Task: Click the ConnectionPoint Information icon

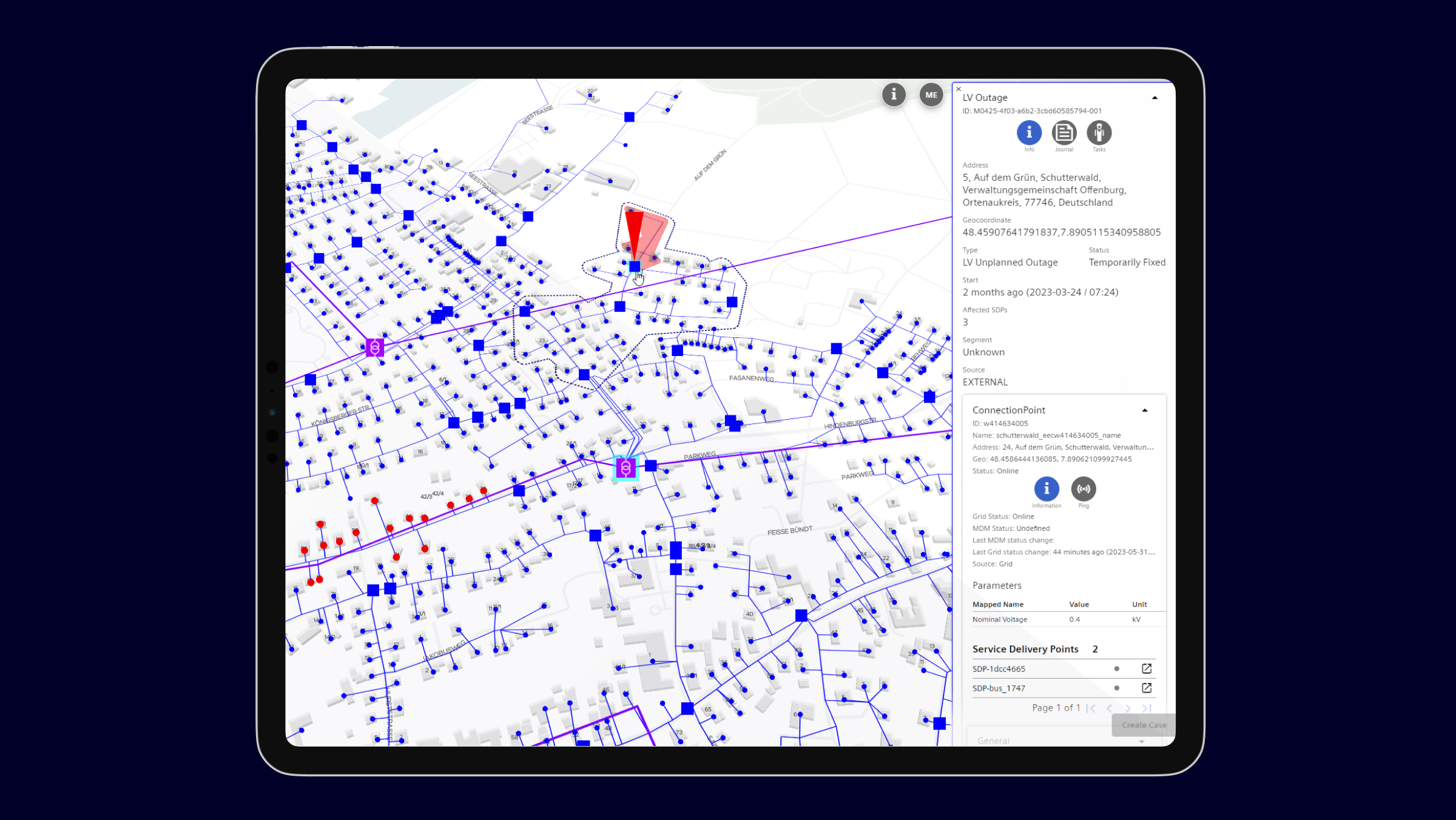Action: 1046,488
